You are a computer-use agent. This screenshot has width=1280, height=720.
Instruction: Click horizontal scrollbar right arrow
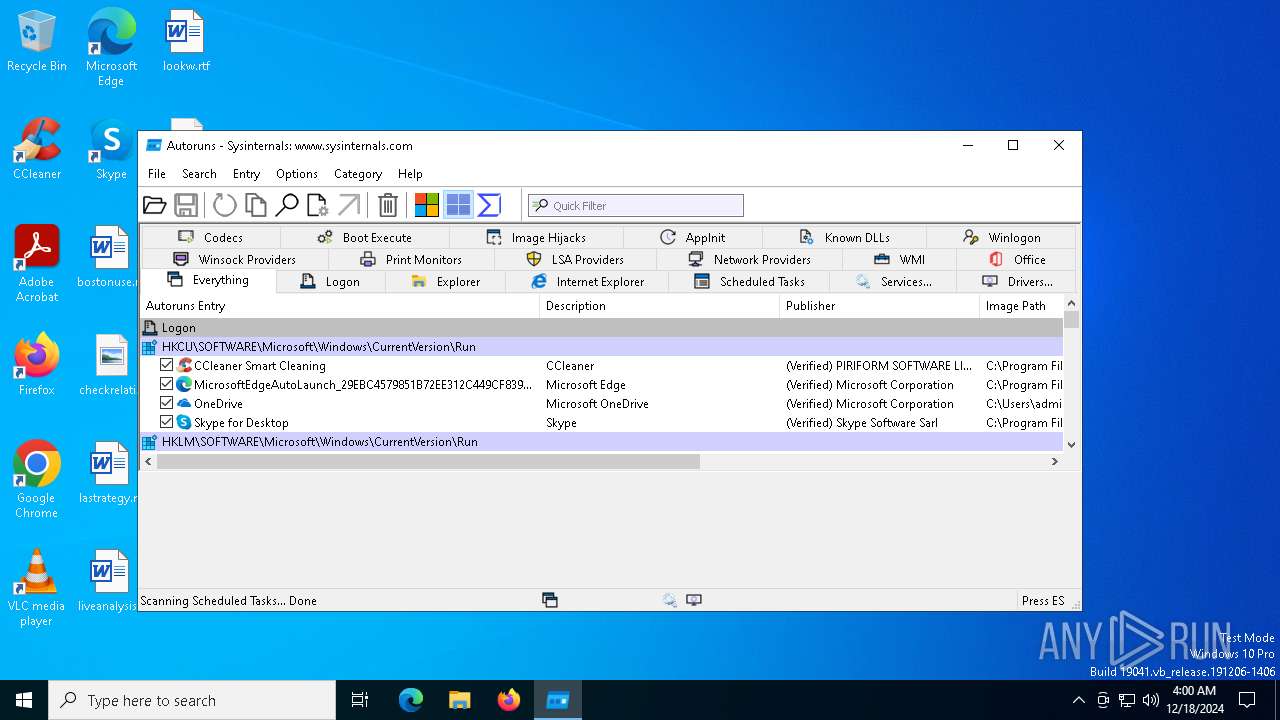(1054, 461)
